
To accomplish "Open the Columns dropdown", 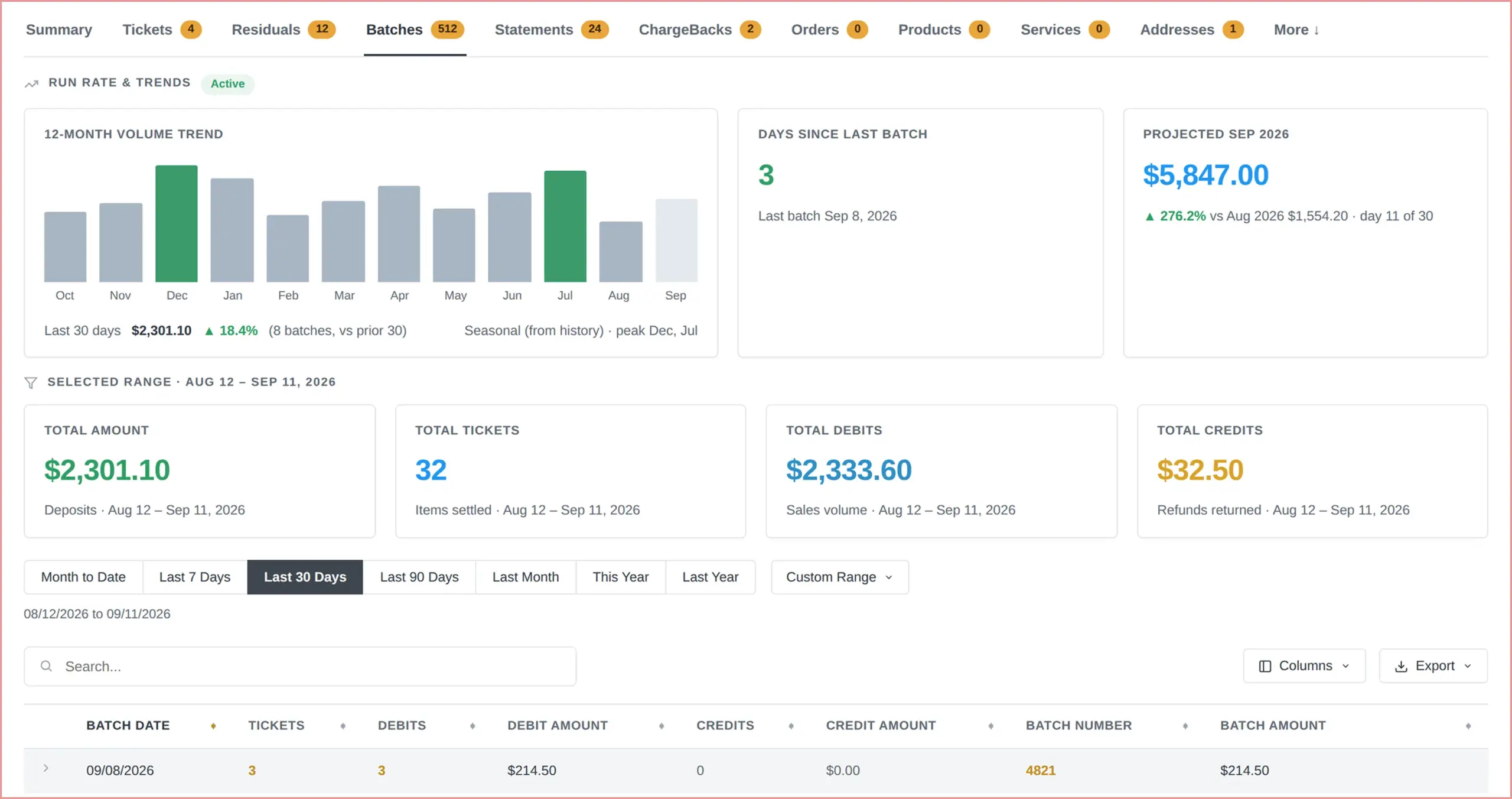I will click(1304, 665).
